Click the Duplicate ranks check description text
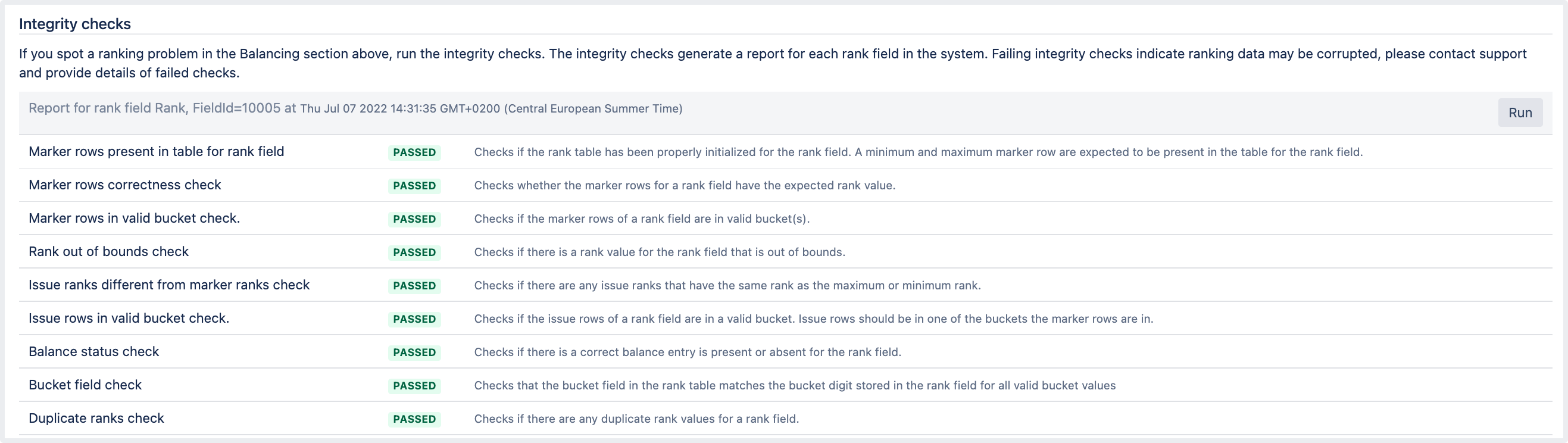The height and width of the screenshot is (443, 1568). [636, 419]
